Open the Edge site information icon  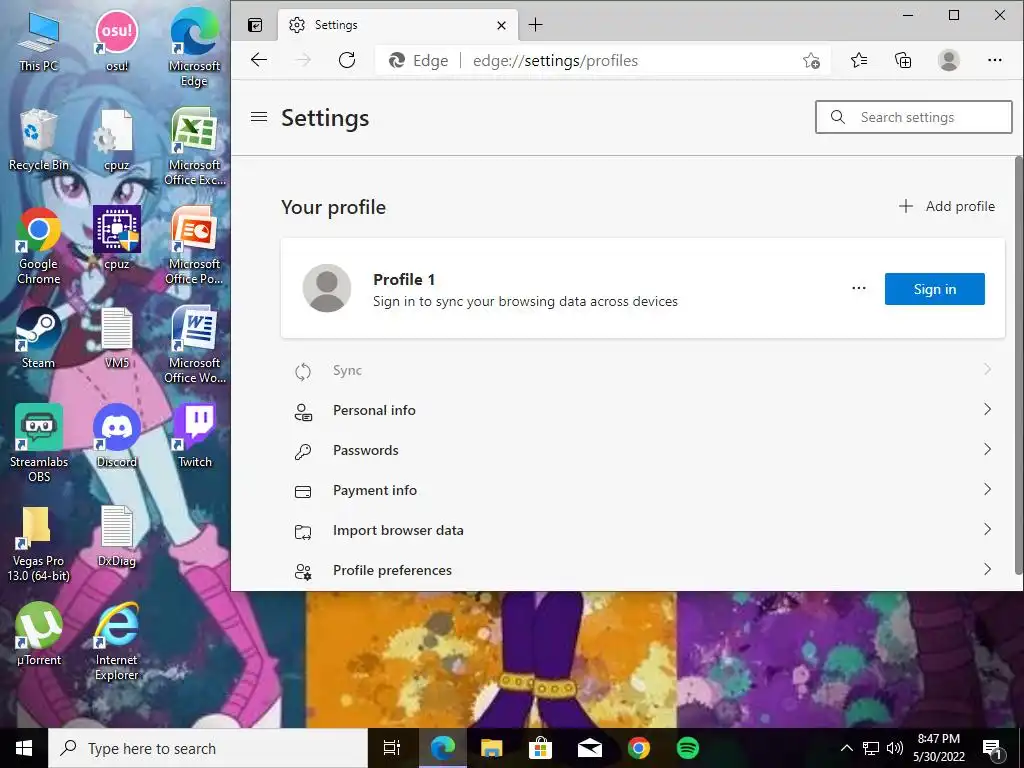[x=418, y=61]
